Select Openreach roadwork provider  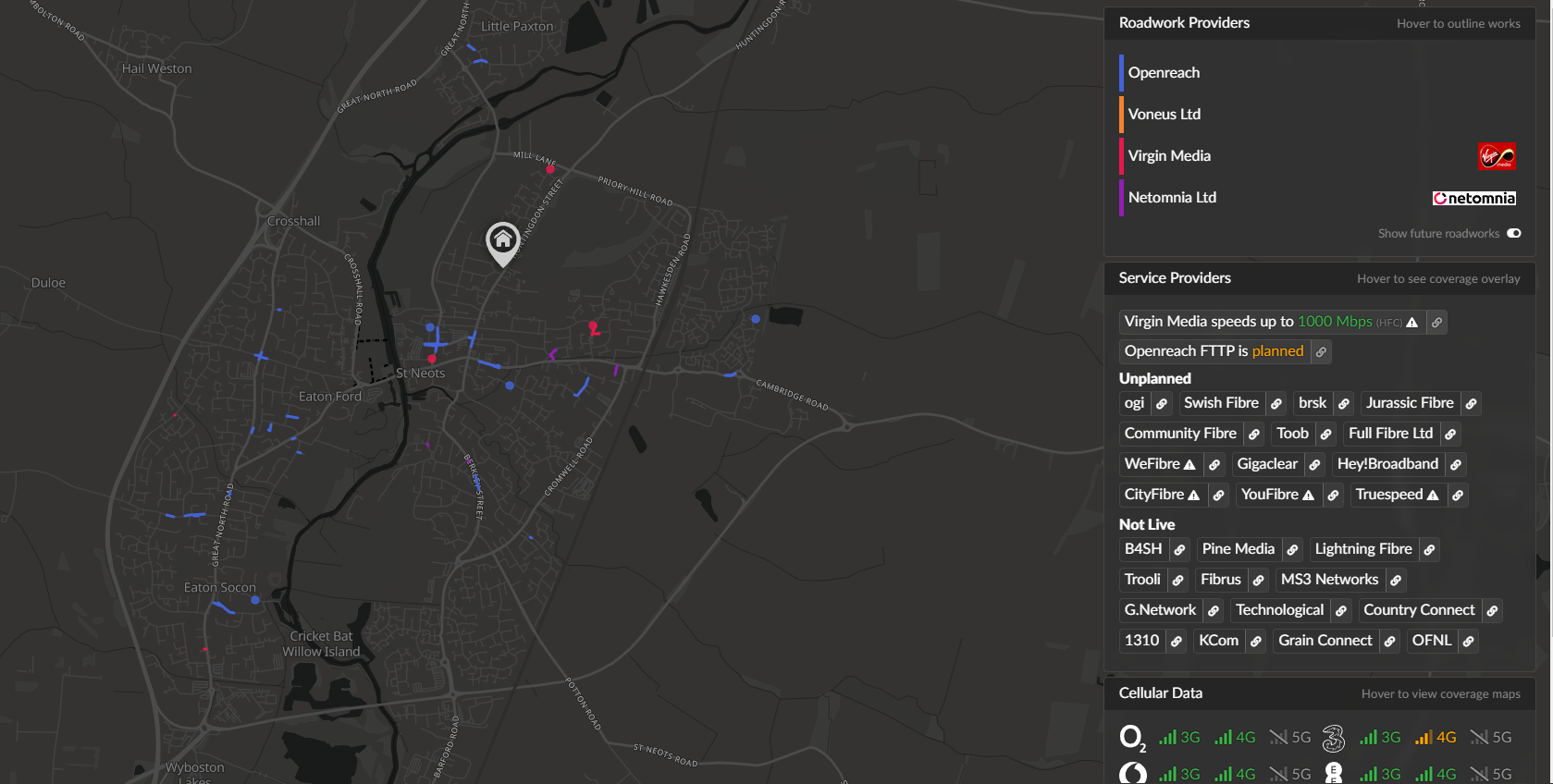(x=1320, y=73)
